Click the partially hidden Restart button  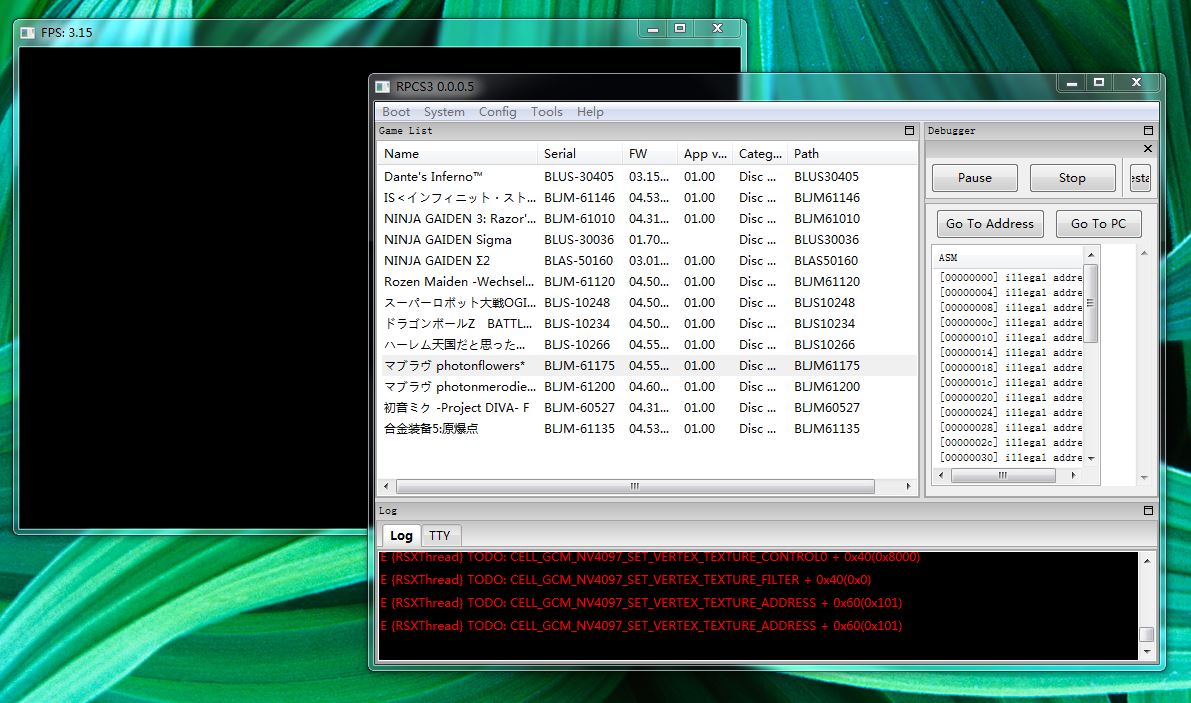[1140, 178]
